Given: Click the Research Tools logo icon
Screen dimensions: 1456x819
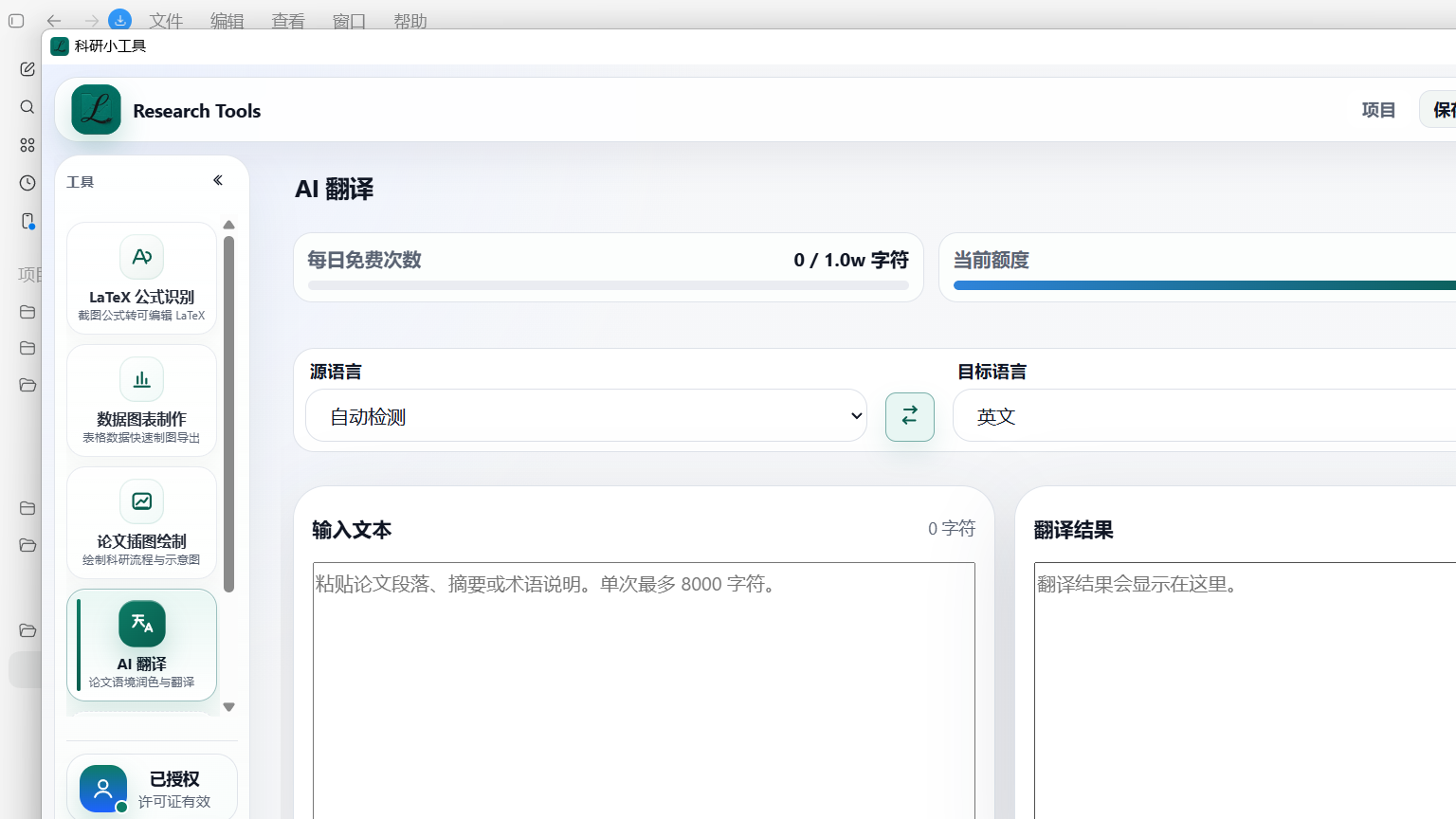Looking at the screenshot, I should [x=96, y=110].
